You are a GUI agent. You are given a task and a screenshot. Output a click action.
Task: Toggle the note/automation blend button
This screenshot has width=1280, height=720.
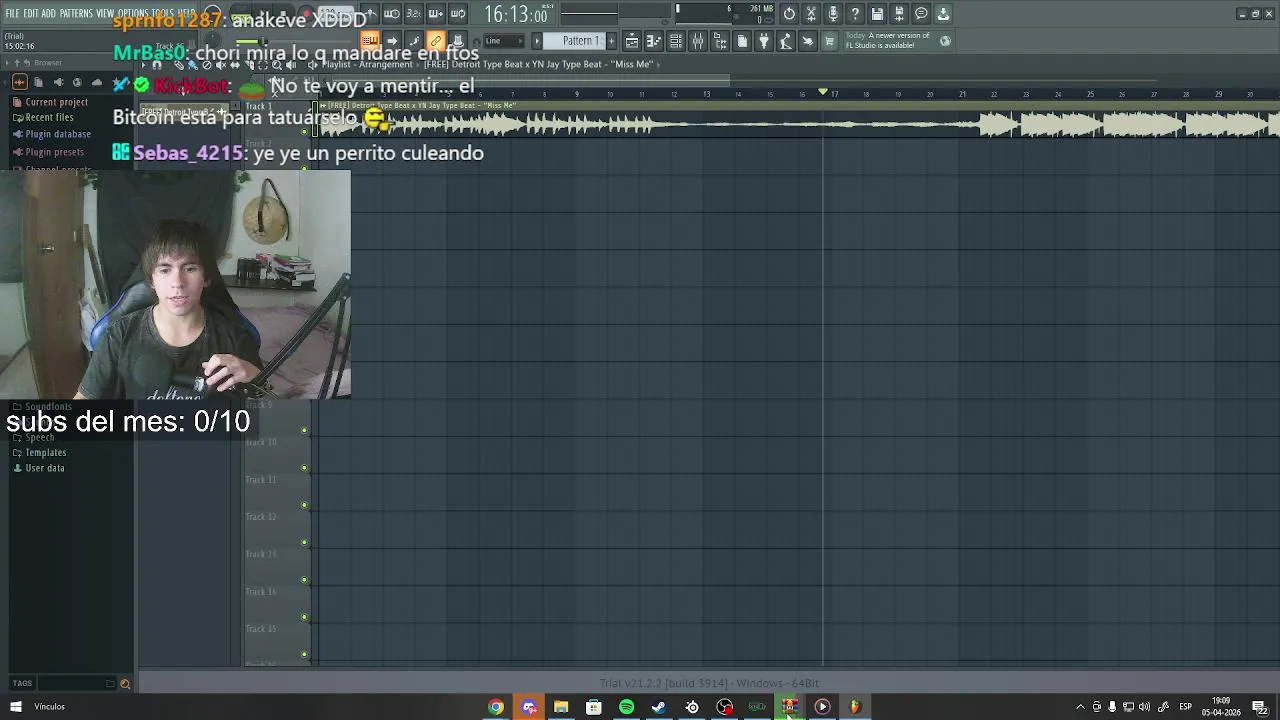click(414, 41)
